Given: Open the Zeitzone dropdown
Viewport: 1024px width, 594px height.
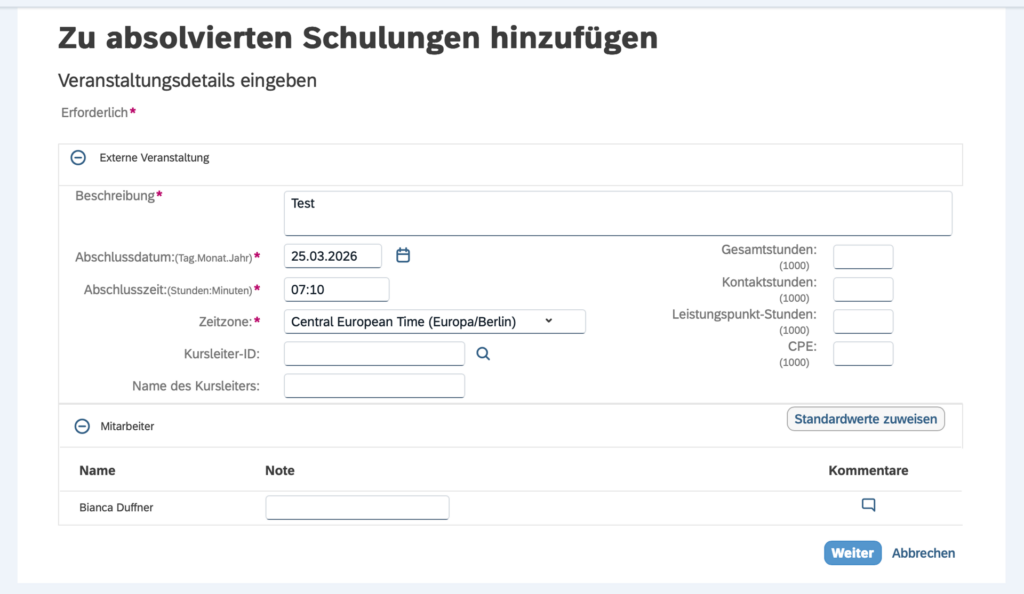Looking at the screenshot, I should (435, 321).
